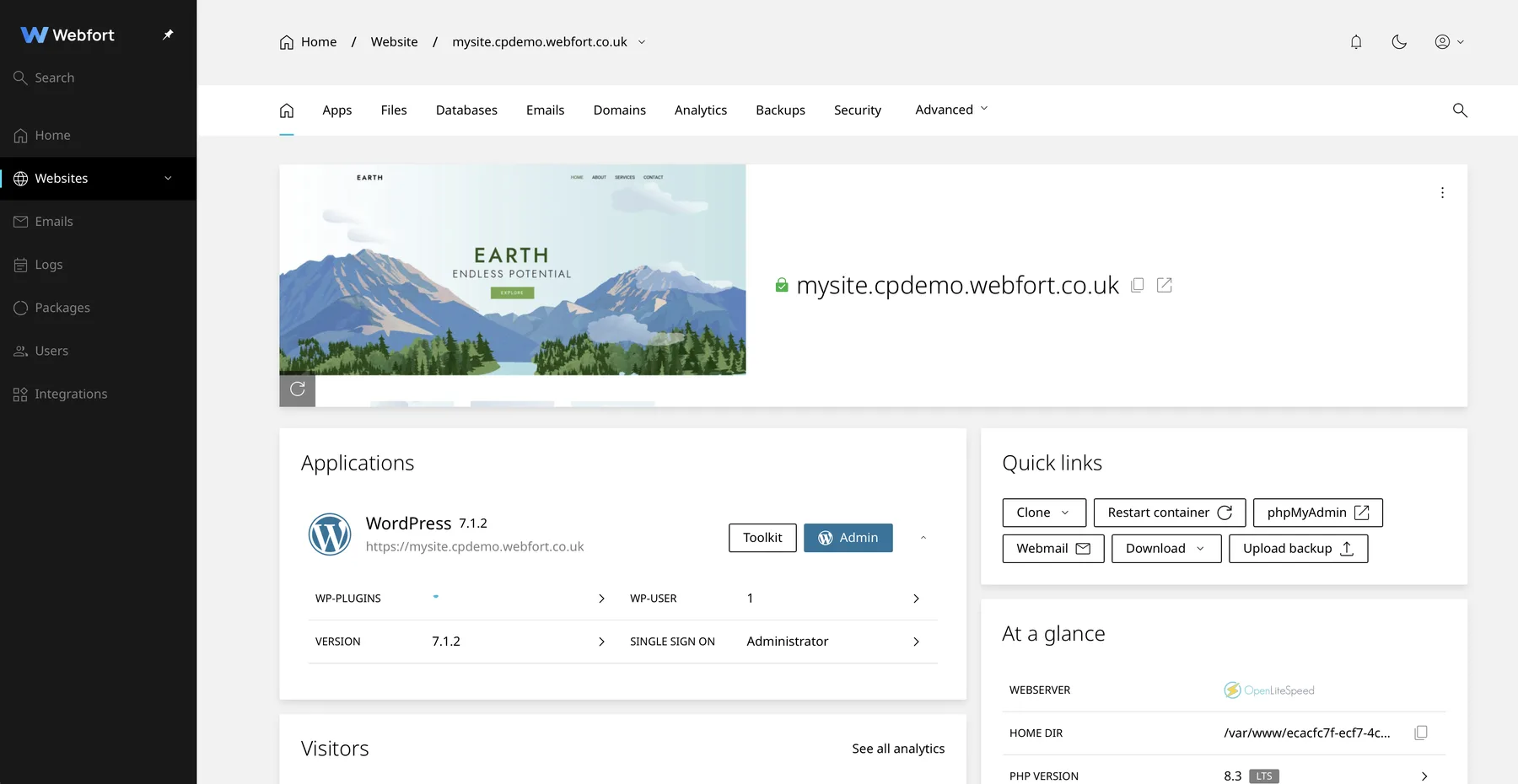Open the Databases tab
The height and width of the screenshot is (784, 1518).
[x=466, y=110]
